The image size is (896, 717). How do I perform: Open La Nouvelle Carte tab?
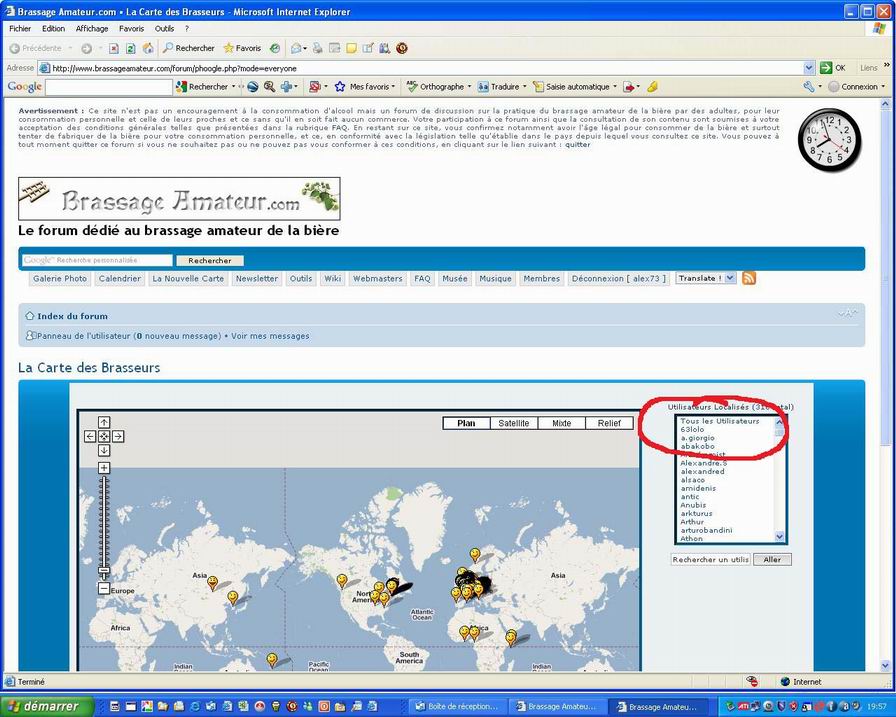(x=188, y=279)
